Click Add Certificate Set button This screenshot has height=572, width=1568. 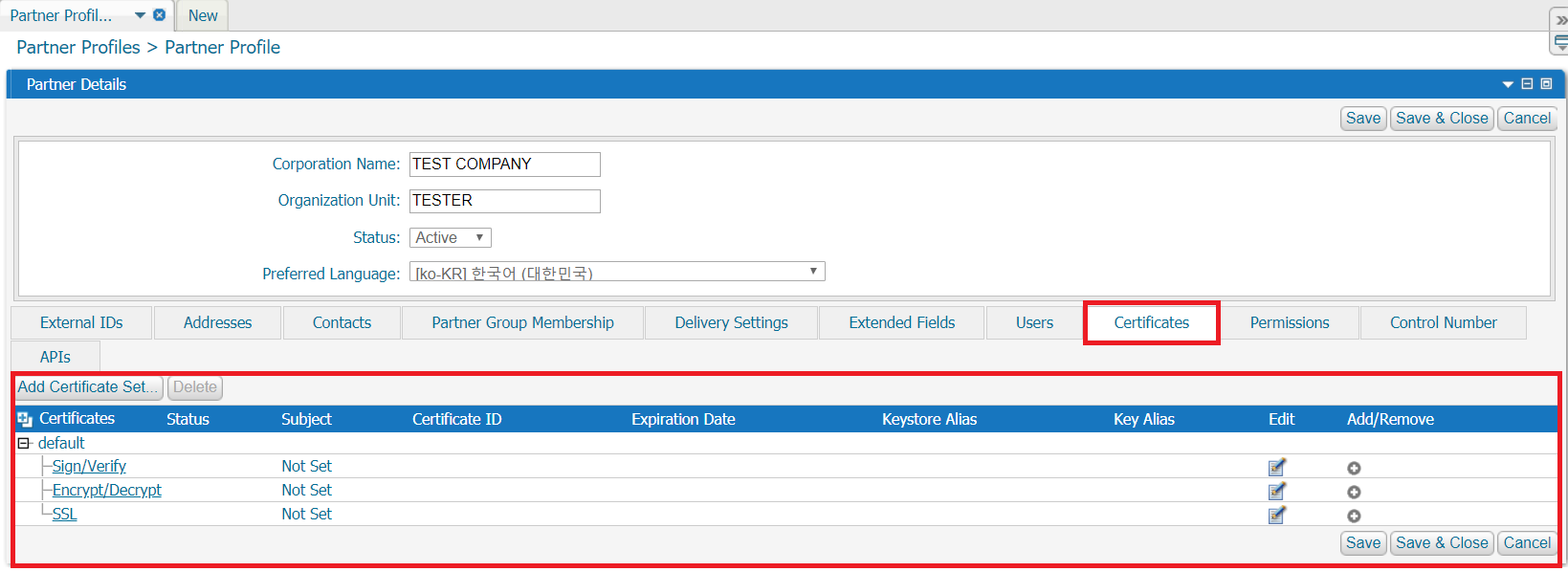pyautogui.click(x=89, y=387)
